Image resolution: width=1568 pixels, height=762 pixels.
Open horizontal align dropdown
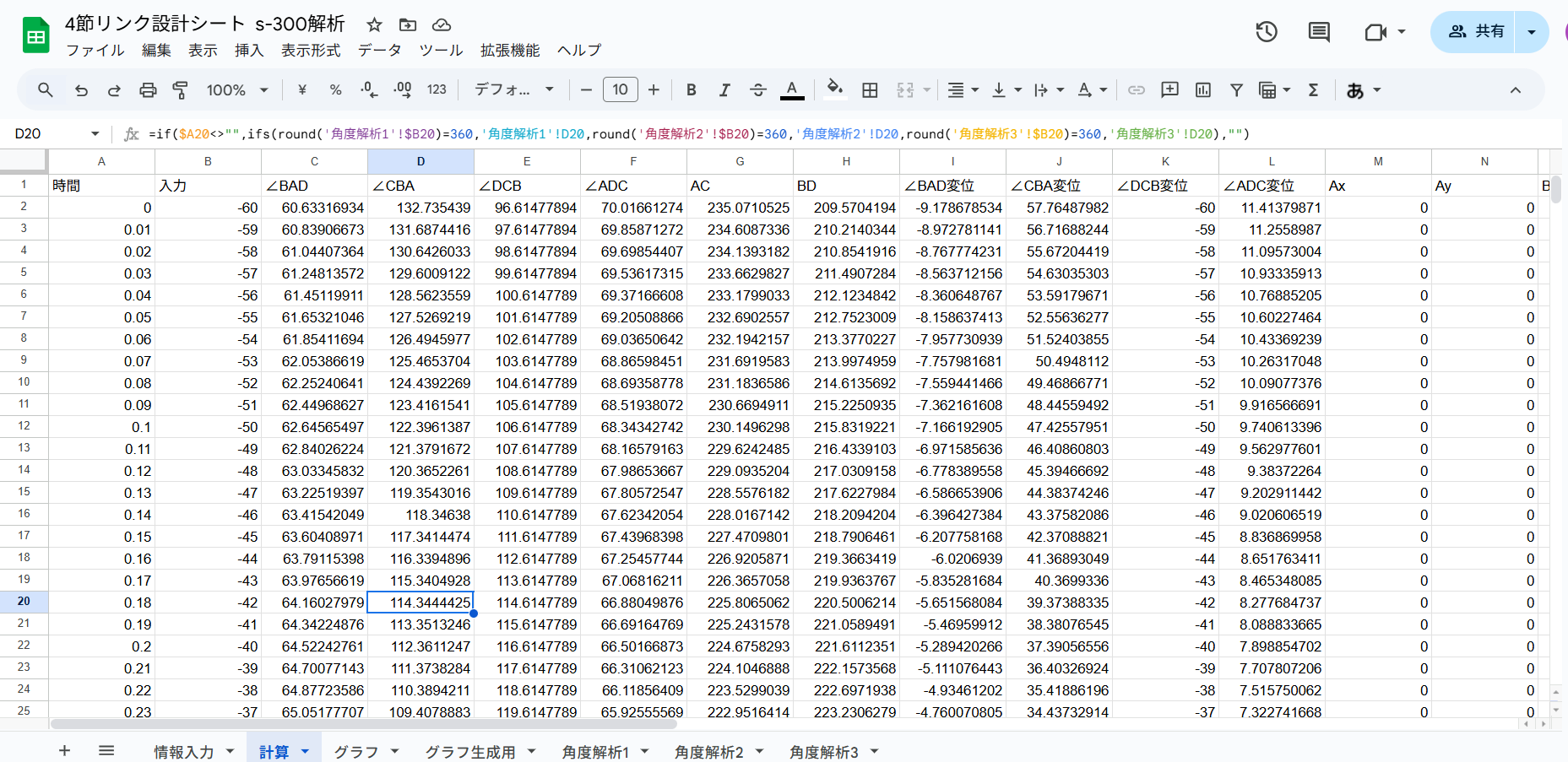[x=963, y=90]
